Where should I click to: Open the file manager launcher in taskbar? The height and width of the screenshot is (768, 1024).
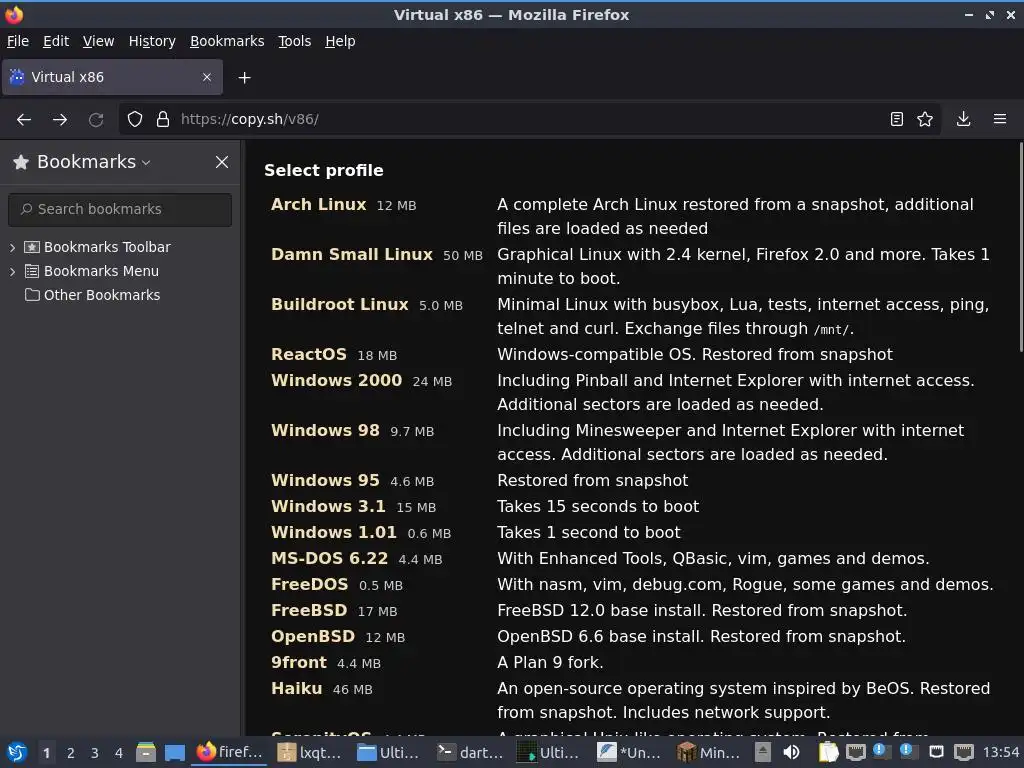coord(146,753)
